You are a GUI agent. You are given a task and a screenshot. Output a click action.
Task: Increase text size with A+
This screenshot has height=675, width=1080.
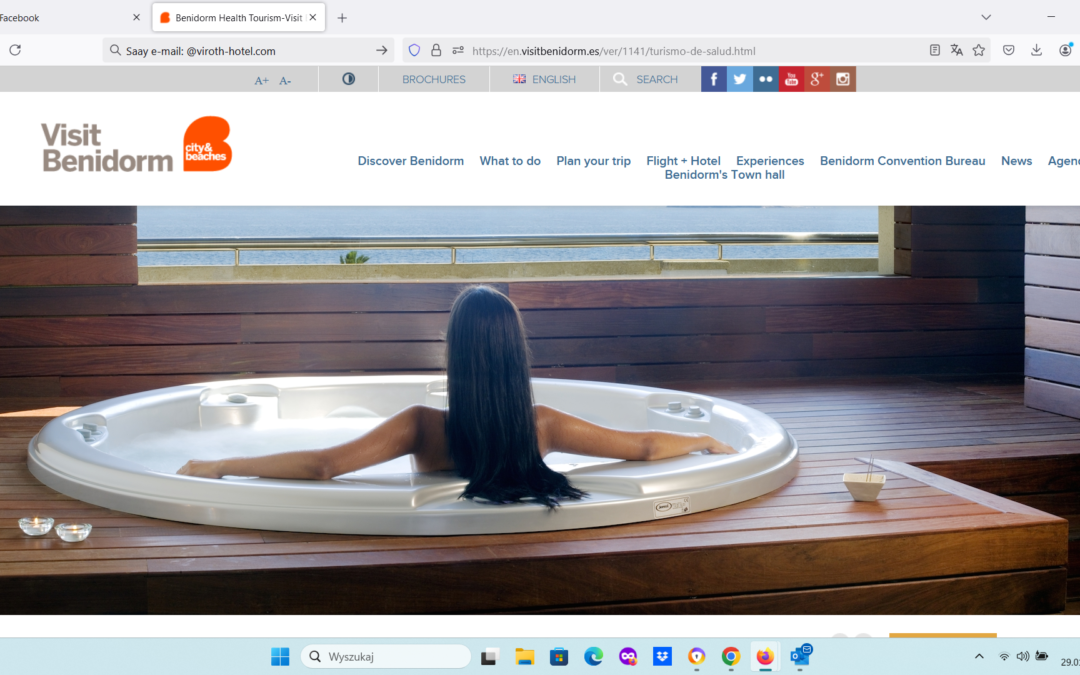point(261,80)
